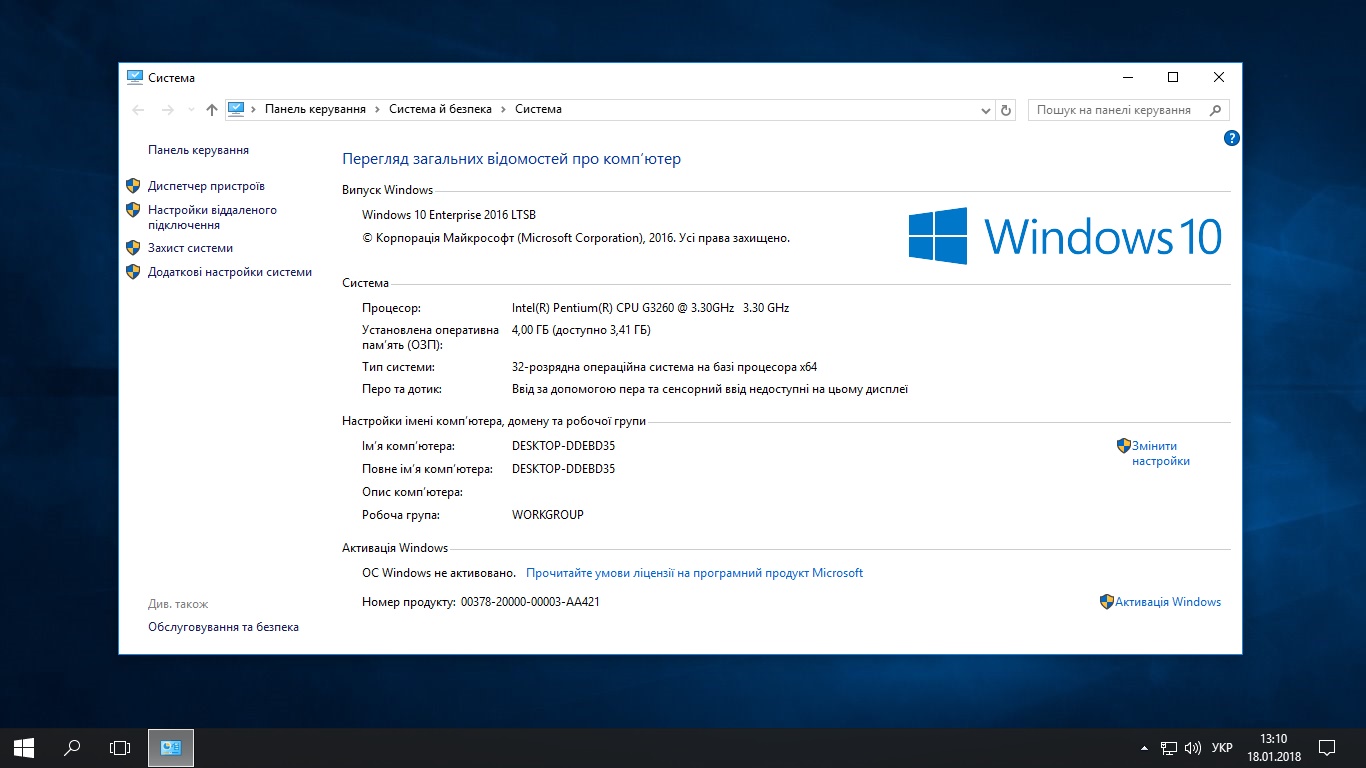Open taskbar Search magnifier icon

pos(72,747)
